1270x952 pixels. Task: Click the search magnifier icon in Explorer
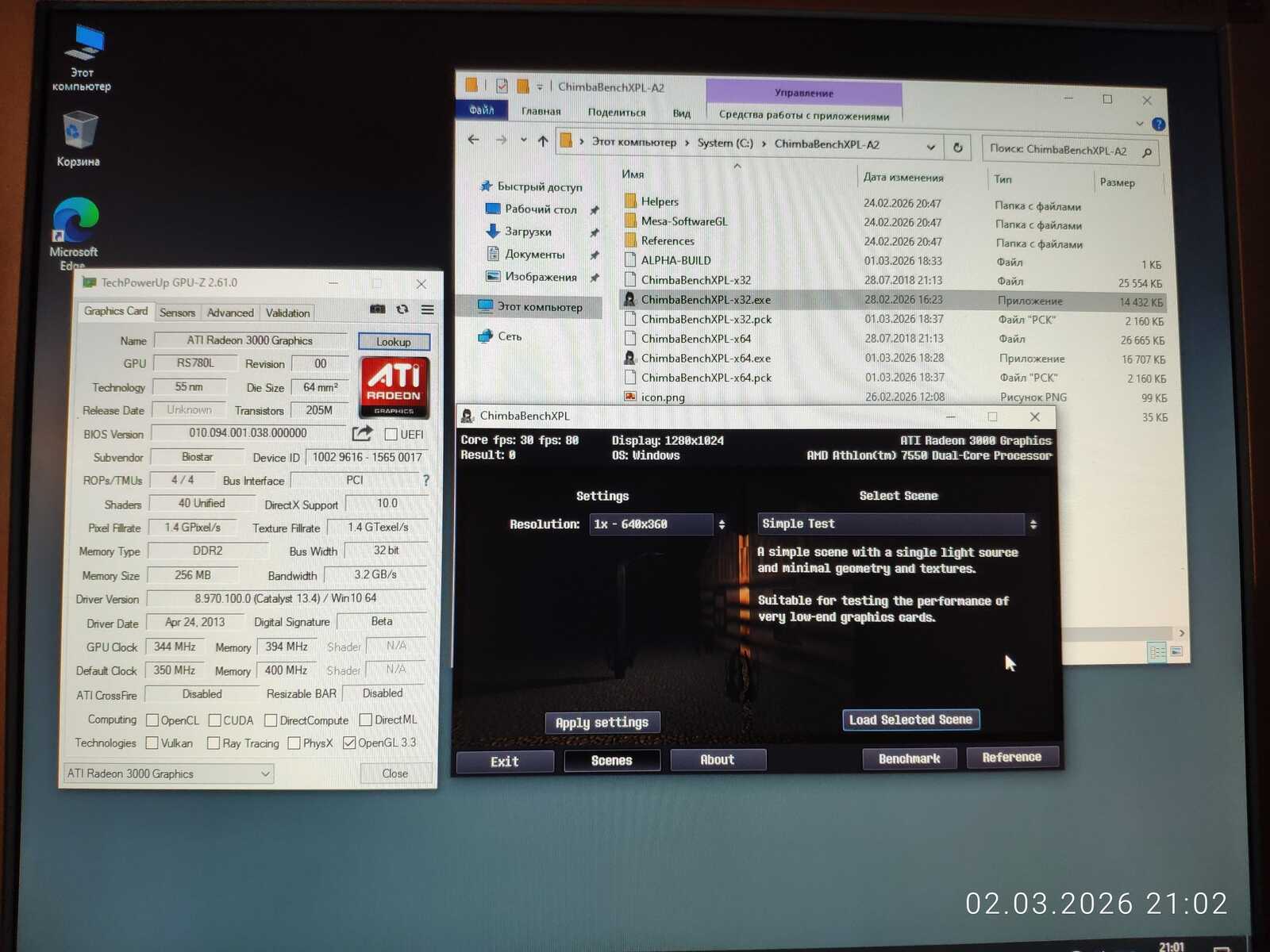pos(1147,152)
